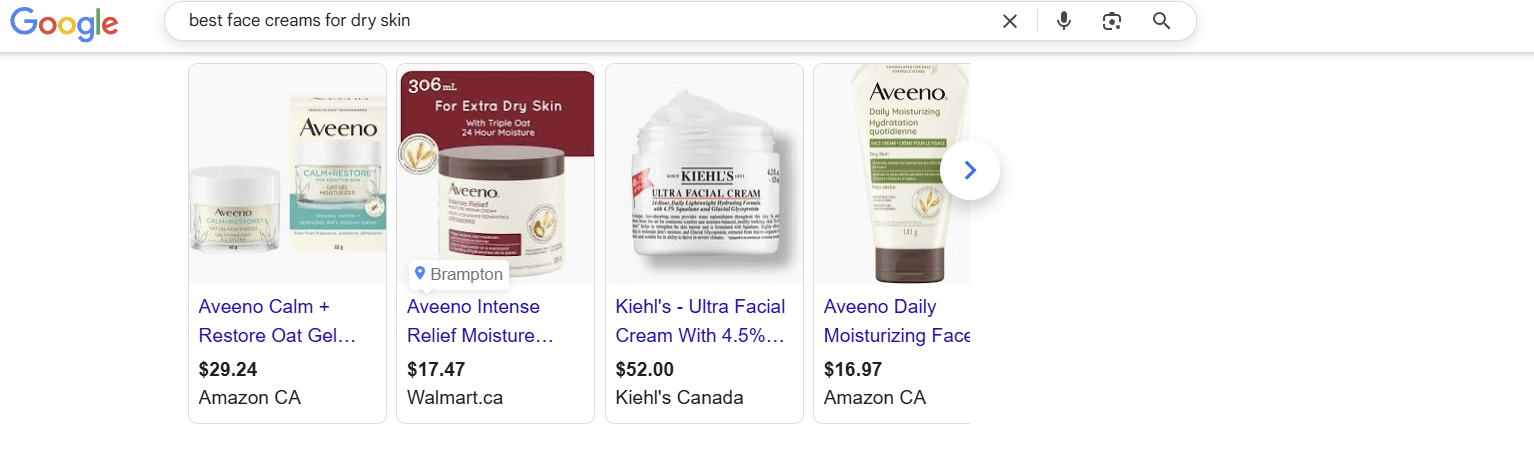Select the Aveeno Calm + Restore product image
1534x456 pixels.
(288, 174)
